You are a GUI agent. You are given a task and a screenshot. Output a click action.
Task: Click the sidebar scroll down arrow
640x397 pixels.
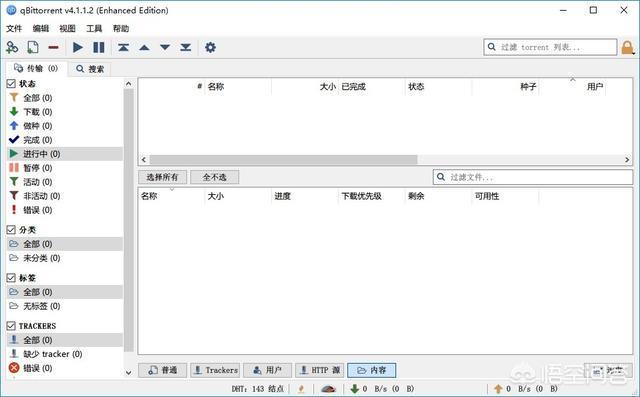pos(129,373)
